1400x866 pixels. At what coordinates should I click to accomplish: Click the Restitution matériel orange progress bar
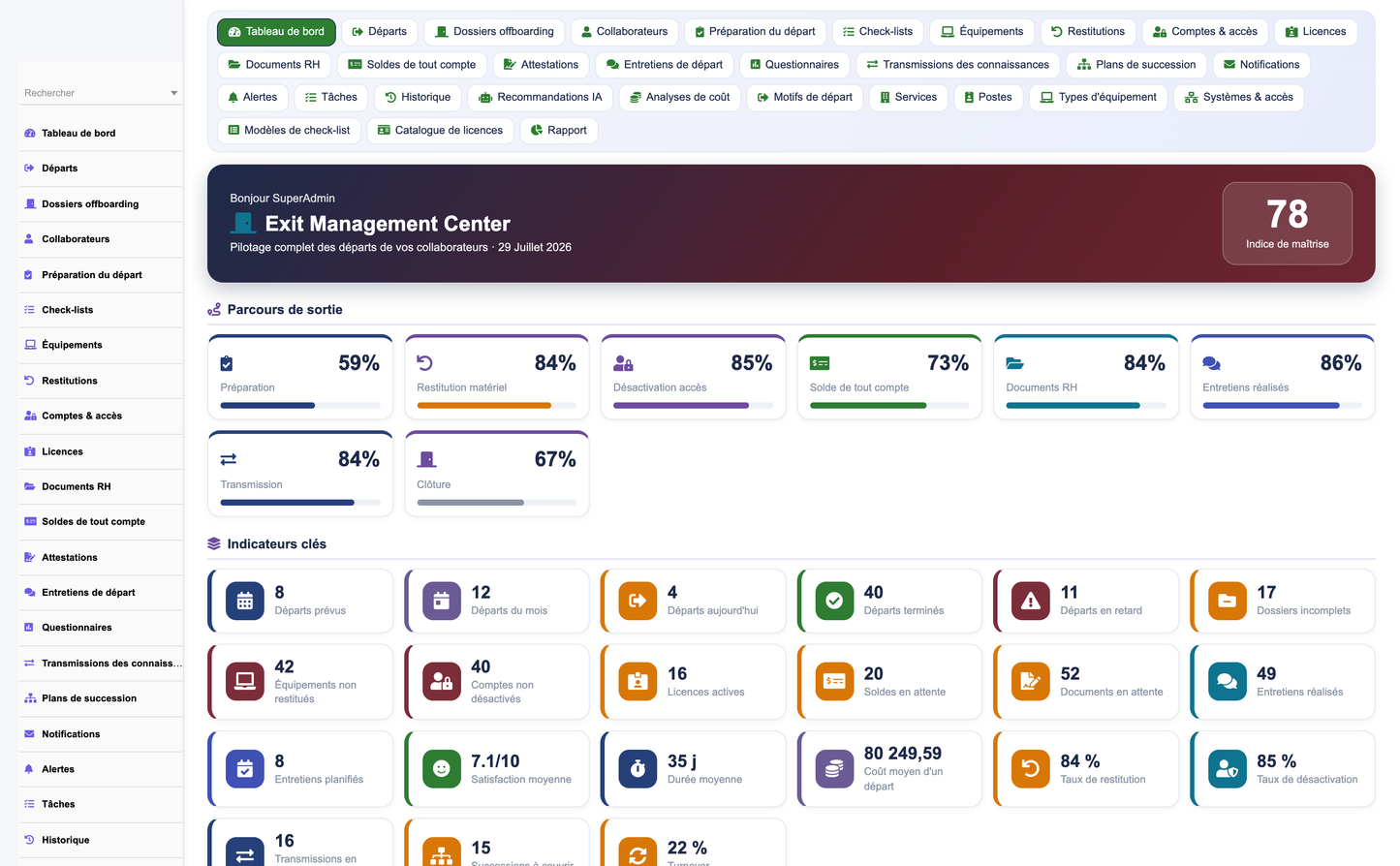coord(497,406)
